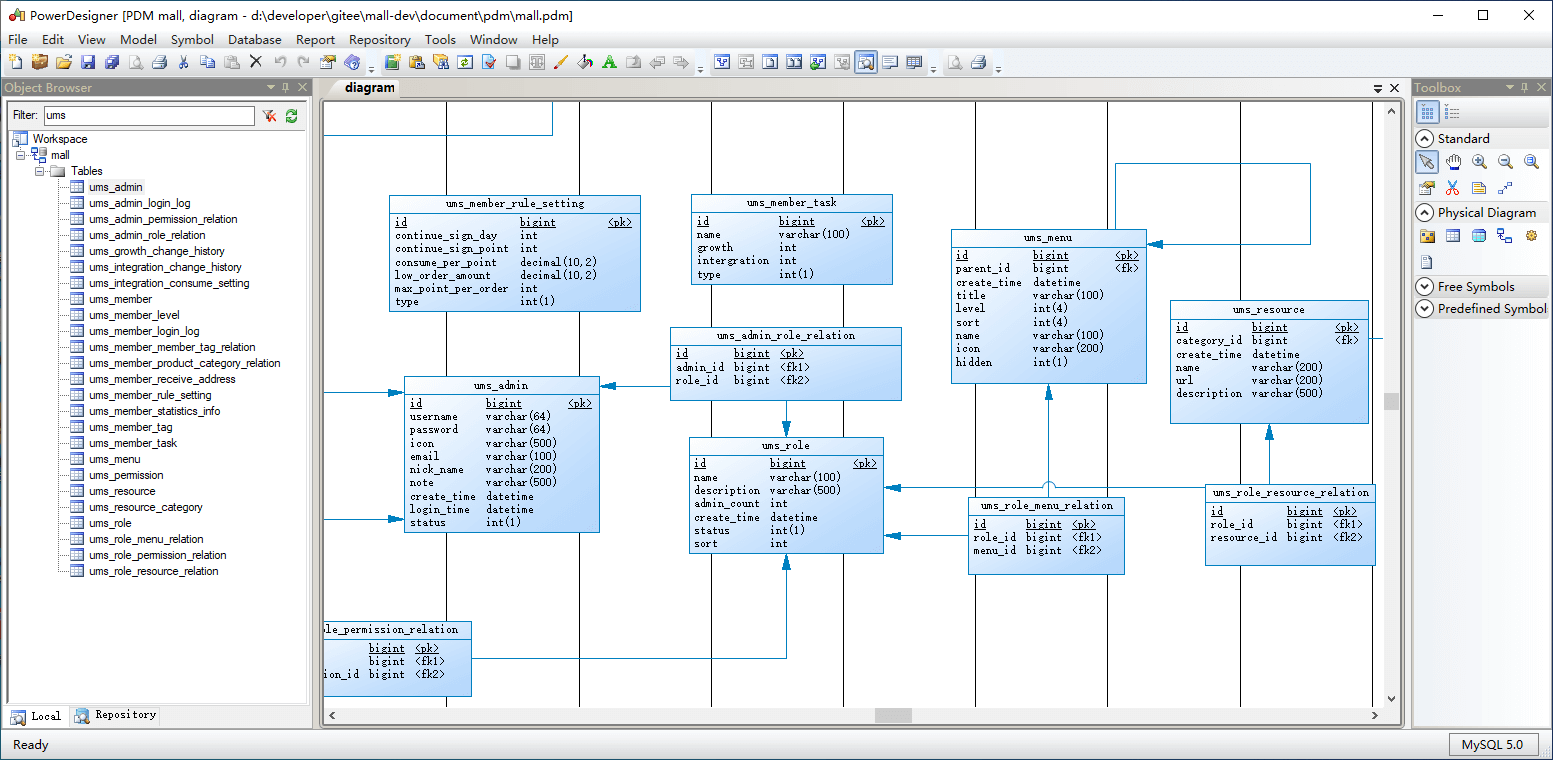Screen dimensions: 1553x760
Task: Select the Reference link tool in Toolbox
Action: (x=1505, y=236)
